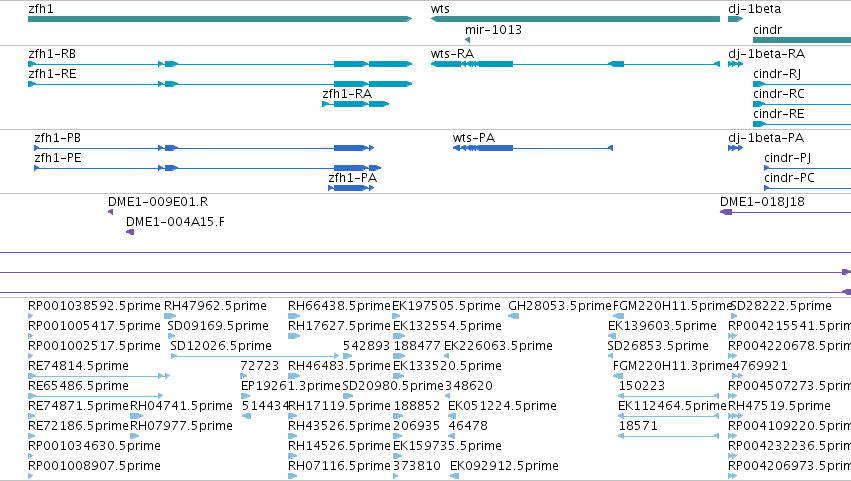Click the dj-1beta gene label
Image resolution: width=851 pixels, height=481 pixels.
click(754, 9)
